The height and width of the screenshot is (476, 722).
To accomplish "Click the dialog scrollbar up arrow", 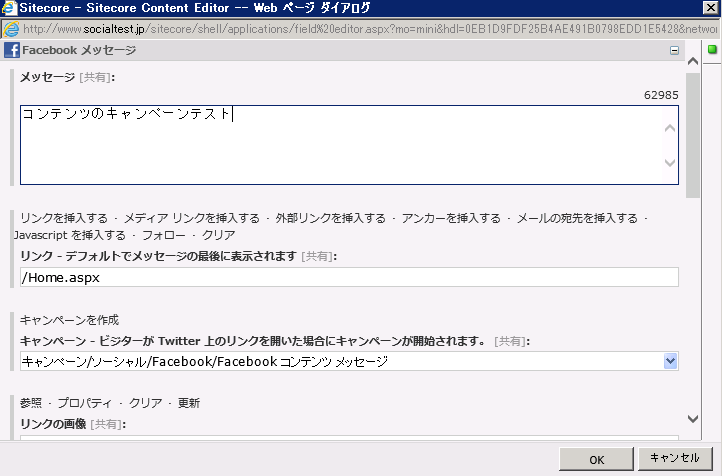I will click(x=693, y=68).
